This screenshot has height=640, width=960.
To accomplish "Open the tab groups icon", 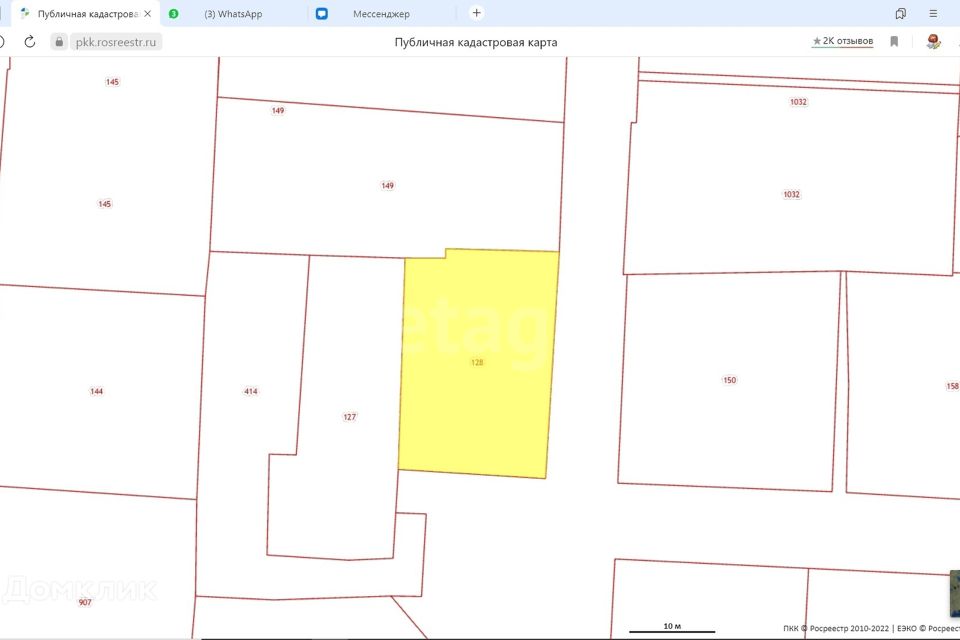I will [x=900, y=13].
